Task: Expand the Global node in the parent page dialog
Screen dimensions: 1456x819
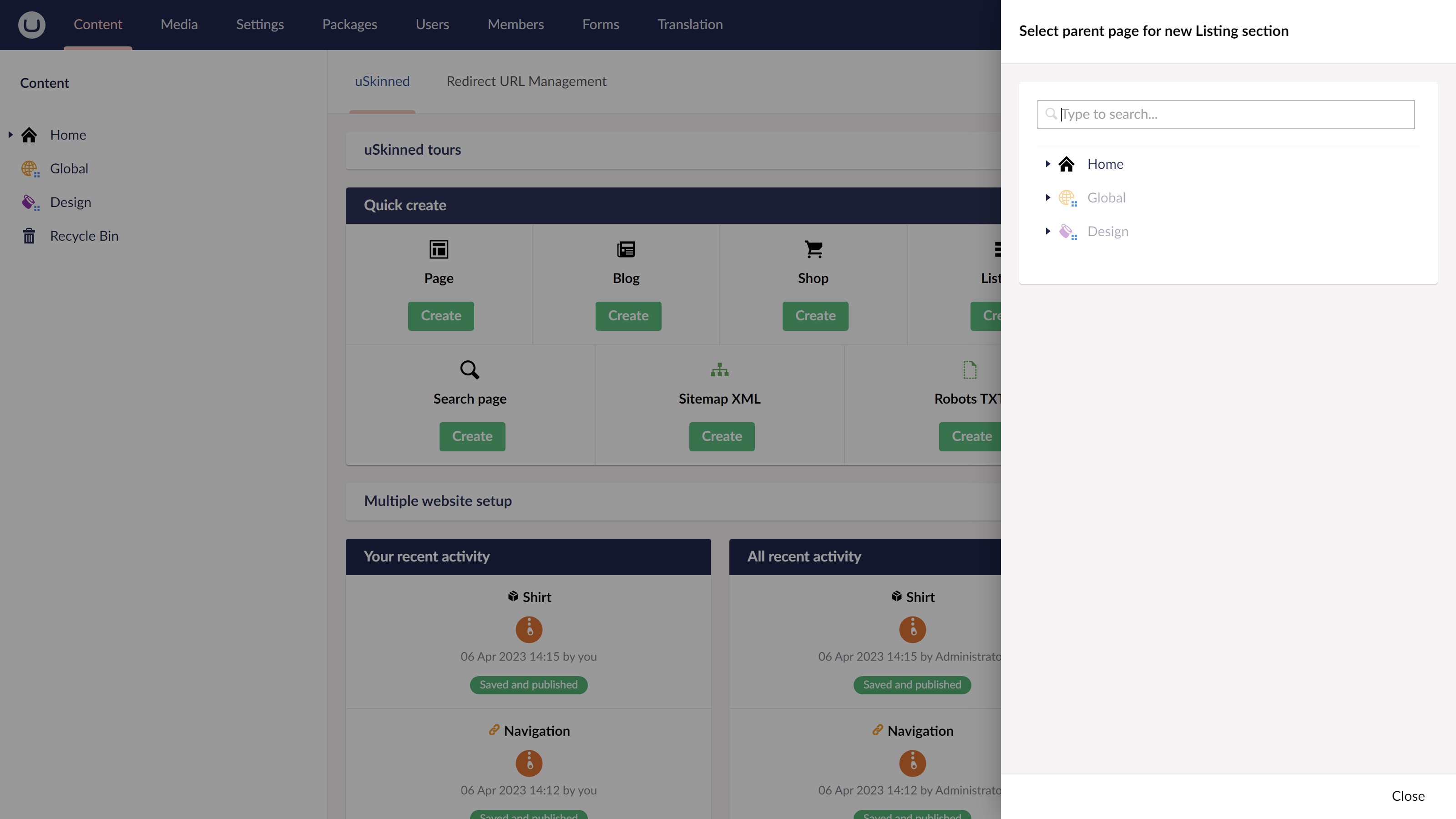Action: click(x=1047, y=197)
